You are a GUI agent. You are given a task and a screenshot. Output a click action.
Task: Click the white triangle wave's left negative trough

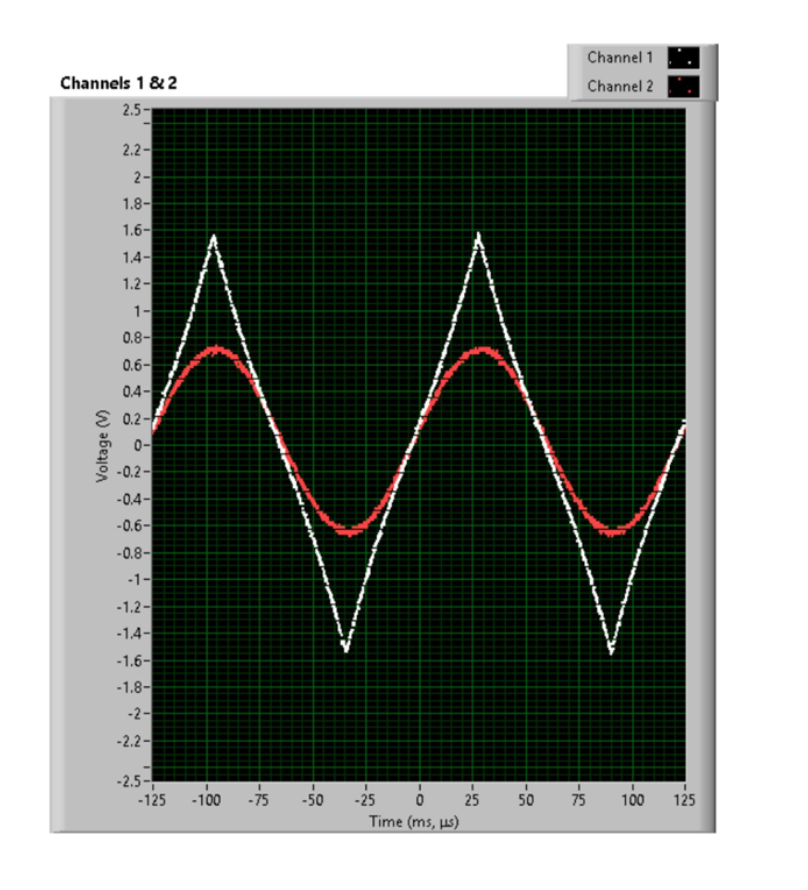pos(346,650)
